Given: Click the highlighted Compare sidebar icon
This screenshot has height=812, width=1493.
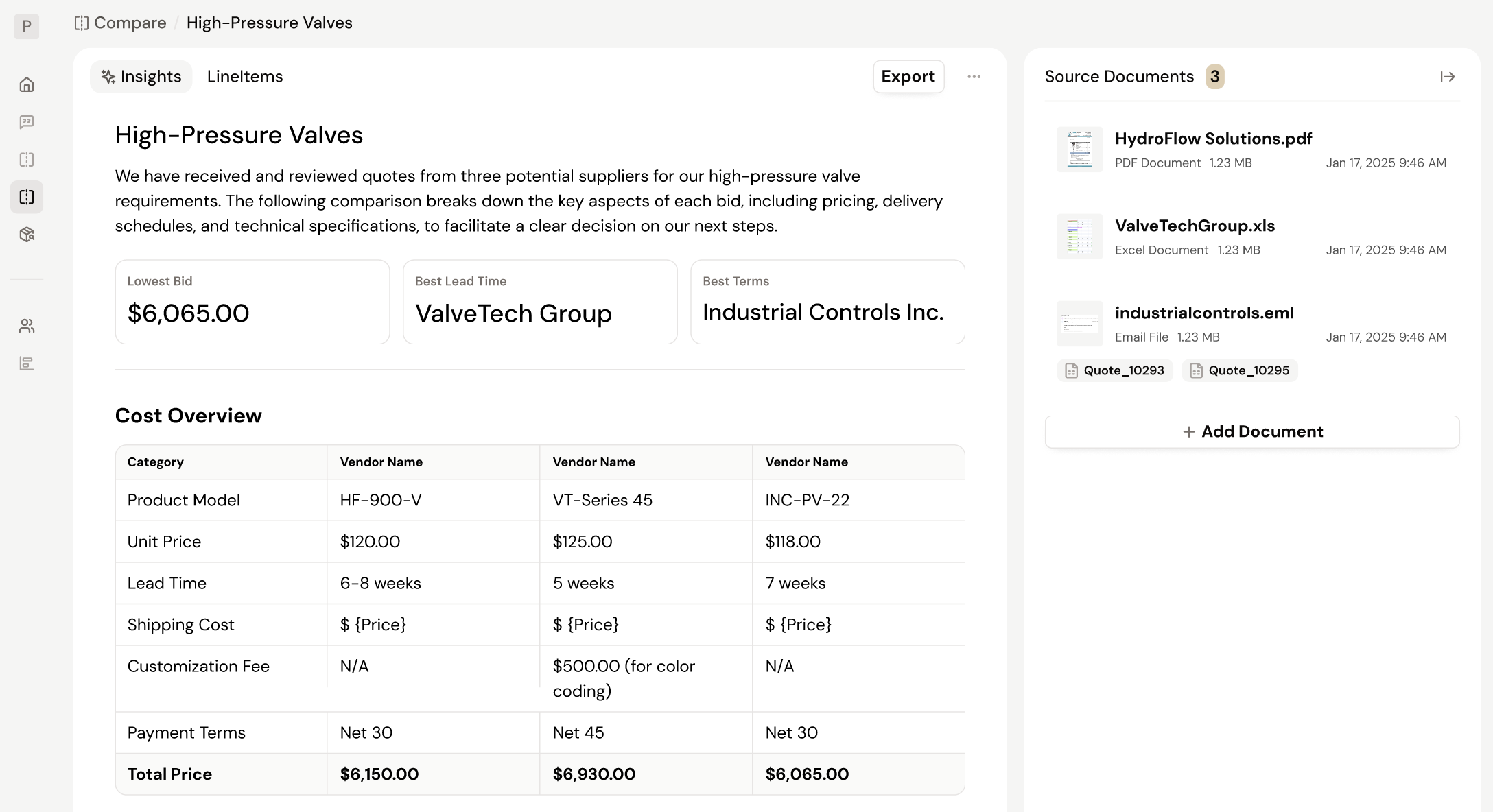Looking at the screenshot, I should tap(27, 198).
